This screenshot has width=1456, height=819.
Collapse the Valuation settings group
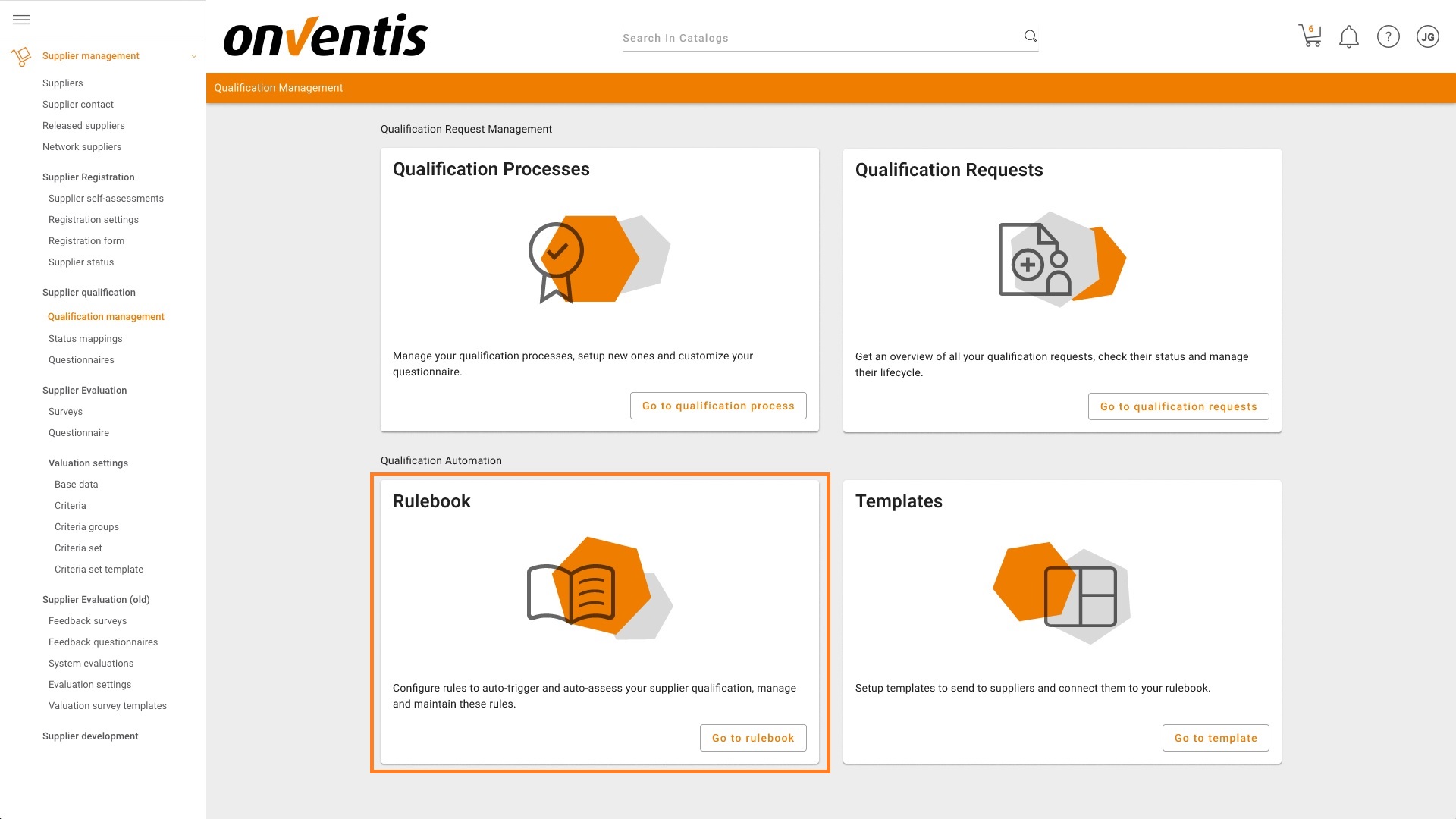pyautogui.click(x=88, y=463)
